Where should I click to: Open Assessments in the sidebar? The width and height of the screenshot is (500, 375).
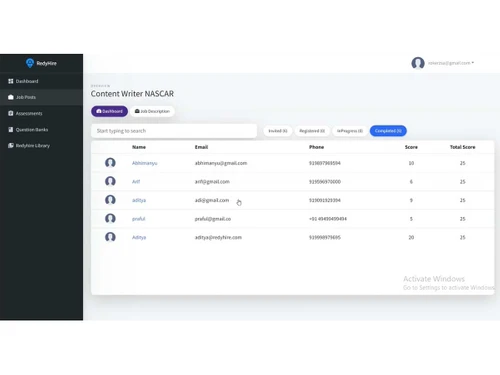click(41, 113)
